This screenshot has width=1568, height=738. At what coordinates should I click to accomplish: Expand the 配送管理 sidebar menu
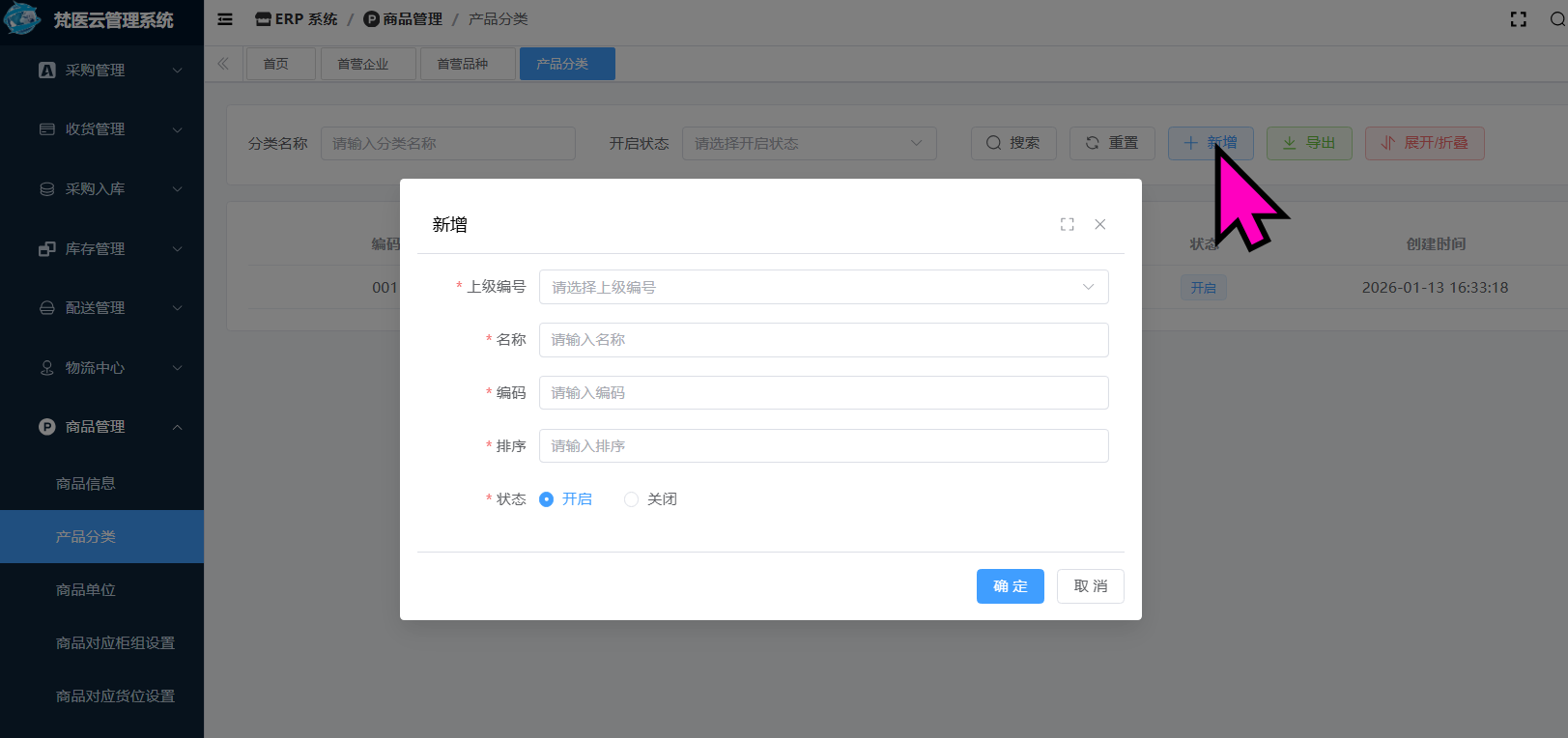click(x=177, y=308)
